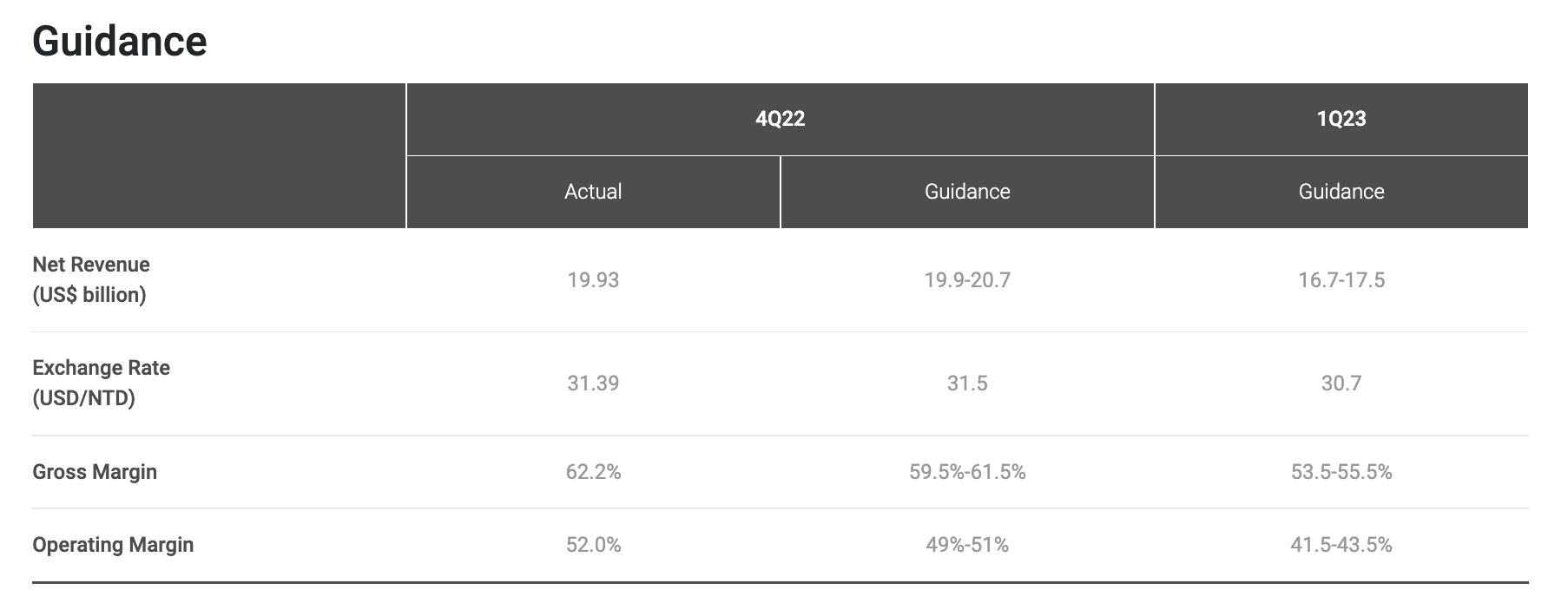Click the 19.9-20.7 revenue guidance cell
Screen dimensions: 1568x616
967,280
